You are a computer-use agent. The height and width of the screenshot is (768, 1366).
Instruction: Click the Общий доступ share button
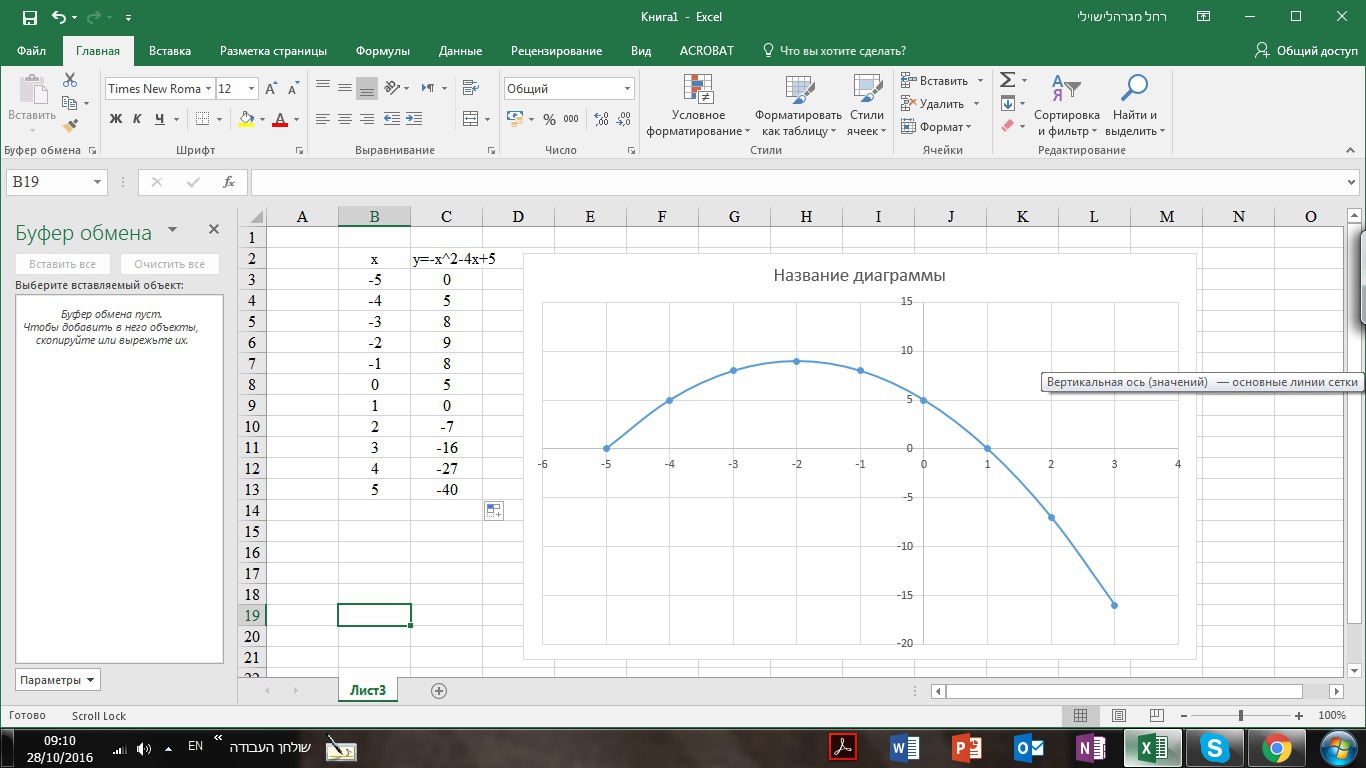coord(1307,51)
